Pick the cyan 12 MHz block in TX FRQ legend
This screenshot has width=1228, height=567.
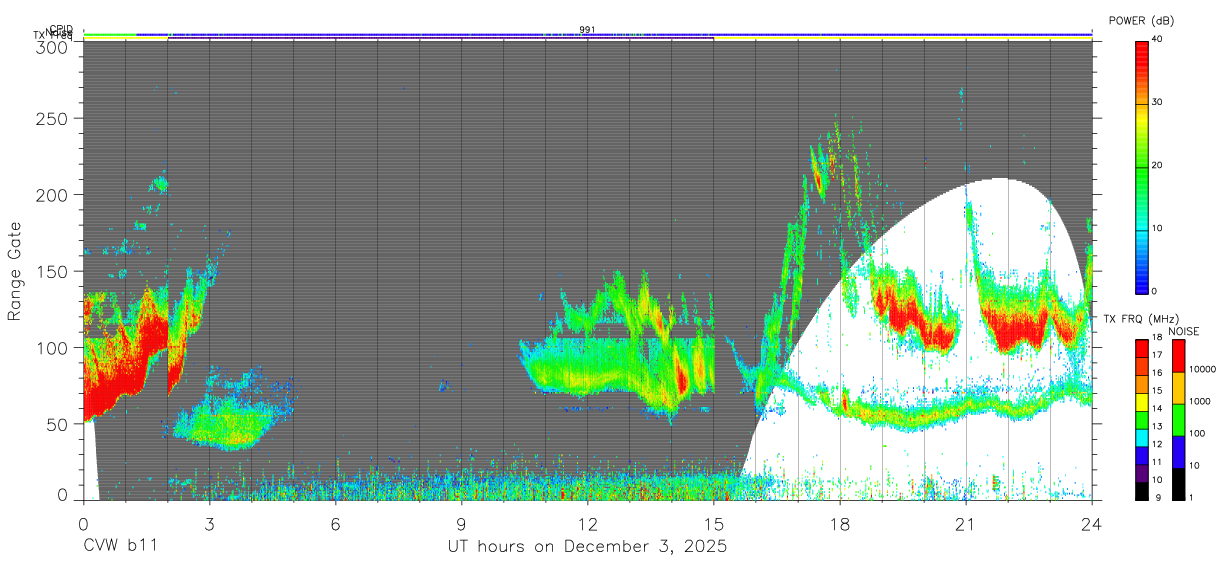click(1142, 436)
